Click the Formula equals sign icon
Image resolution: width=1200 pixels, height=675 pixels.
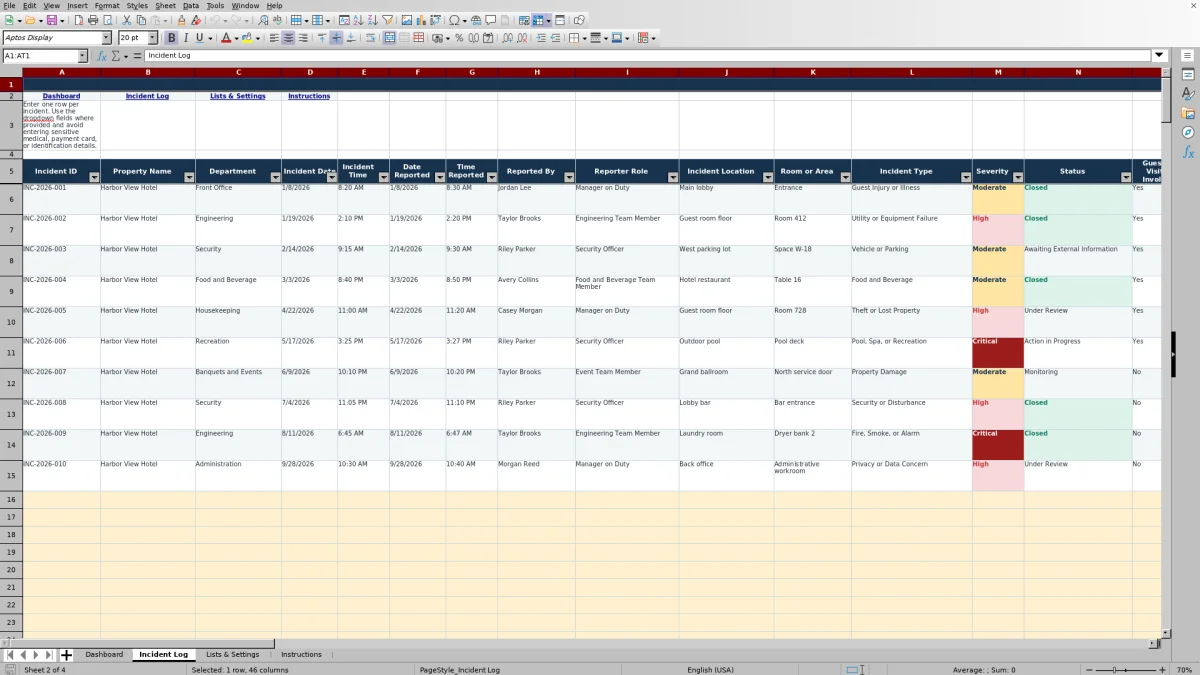(x=136, y=56)
